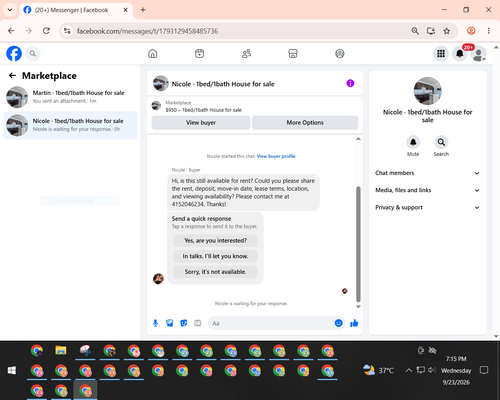
Task: Open the tab search dropdown arrow
Action: tap(10, 10)
